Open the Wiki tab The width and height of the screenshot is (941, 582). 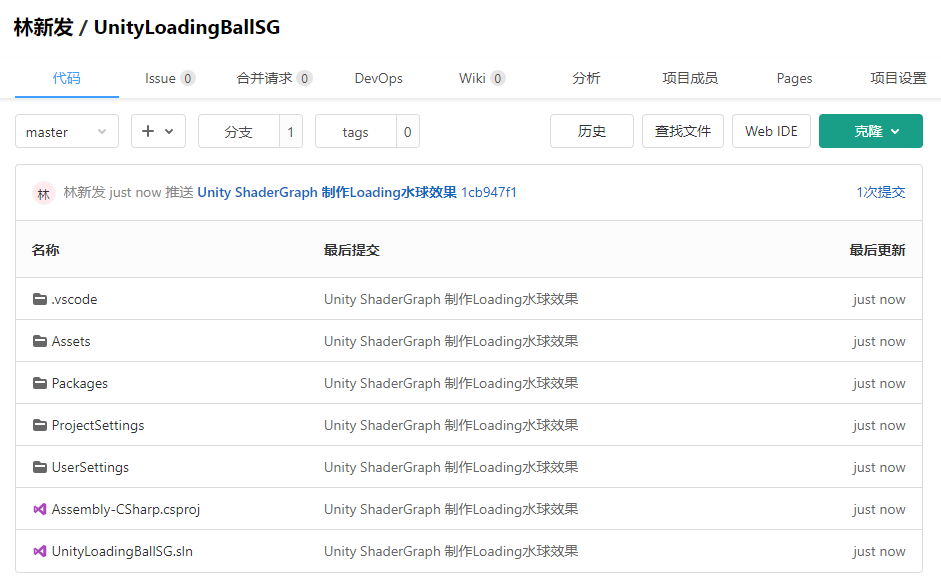pos(482,78)
